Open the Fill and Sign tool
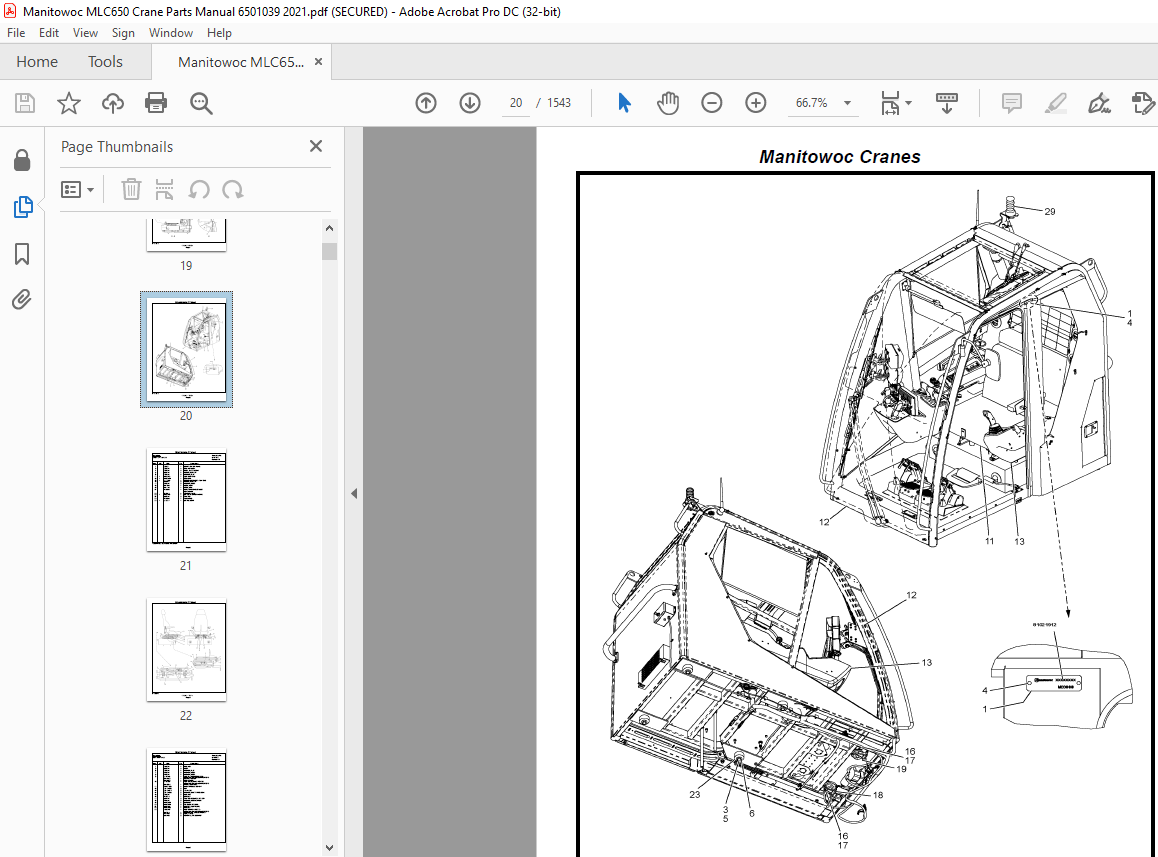Screen dimensions: 1158x857 [x=1099, y=103]
